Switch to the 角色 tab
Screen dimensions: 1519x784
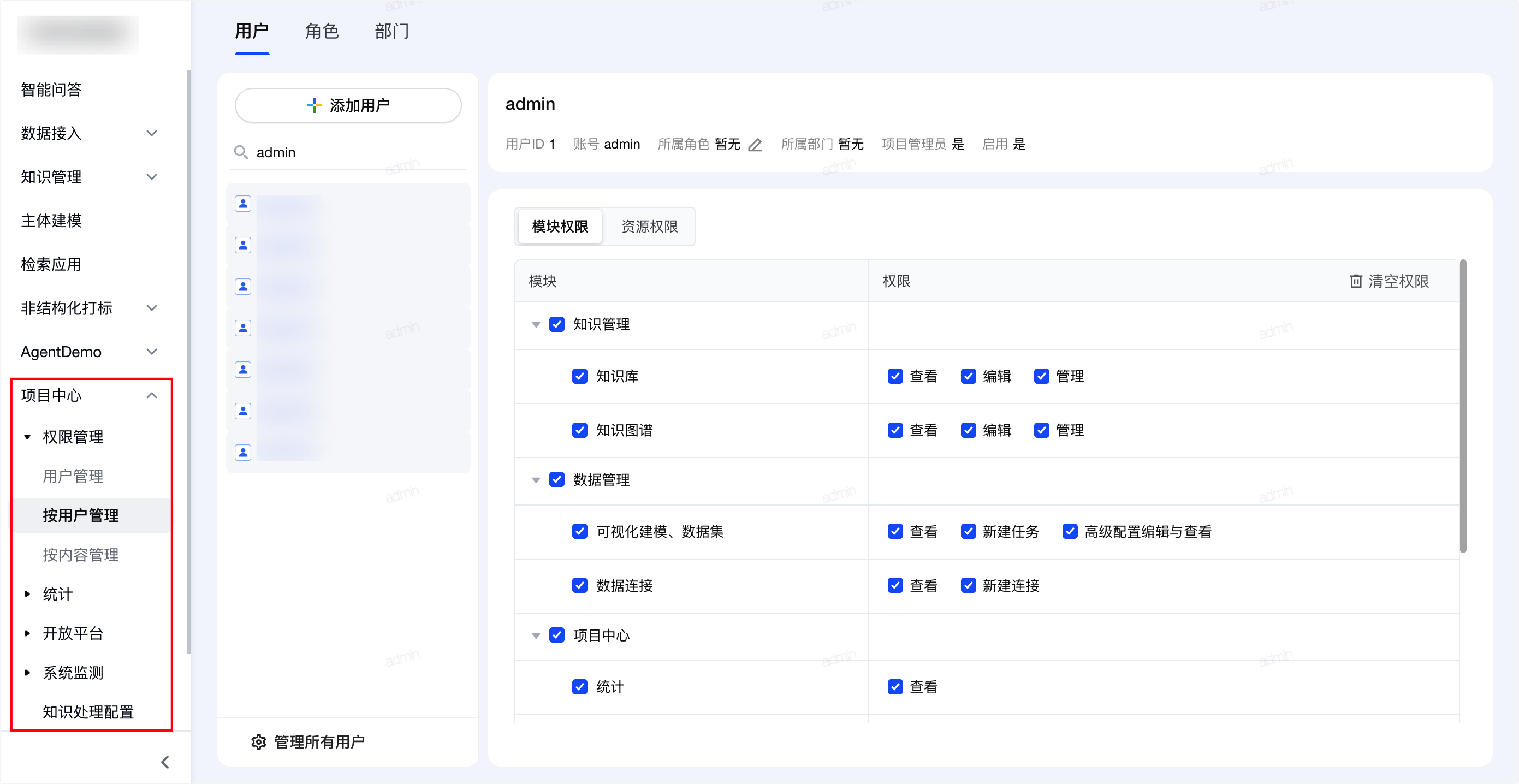coord(322,31)
